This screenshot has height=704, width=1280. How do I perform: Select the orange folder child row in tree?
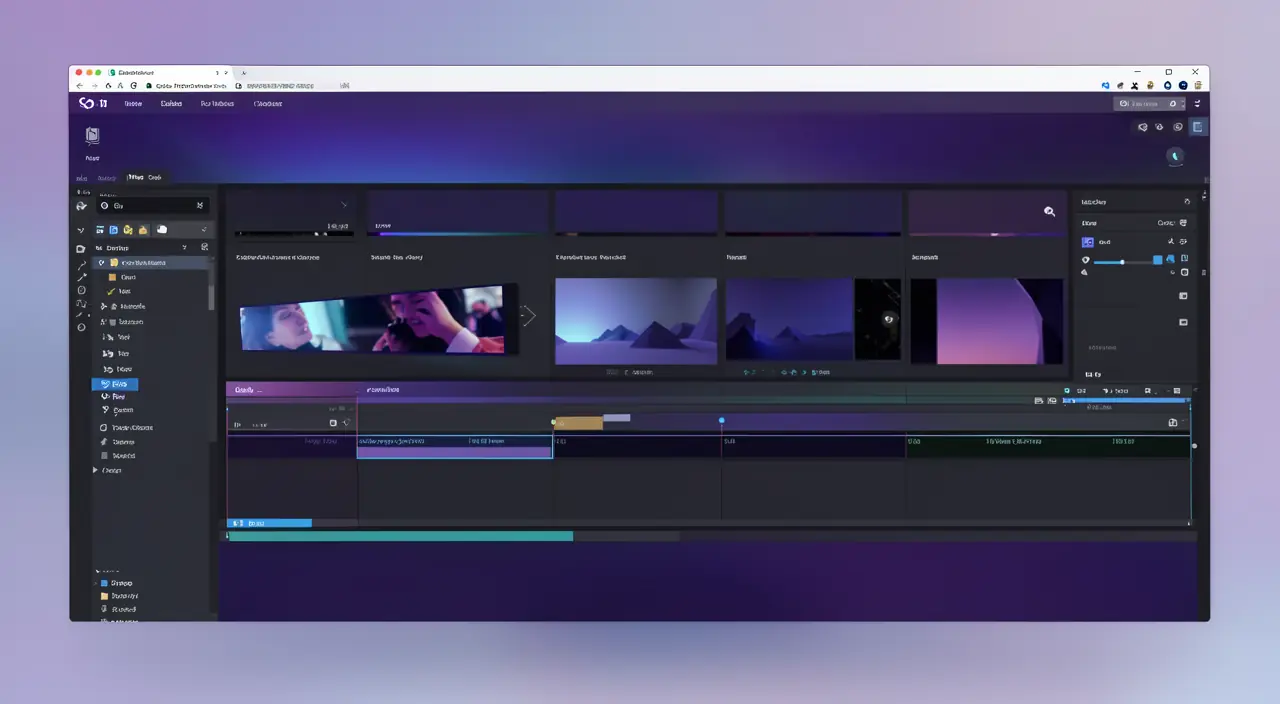[120, 277]
